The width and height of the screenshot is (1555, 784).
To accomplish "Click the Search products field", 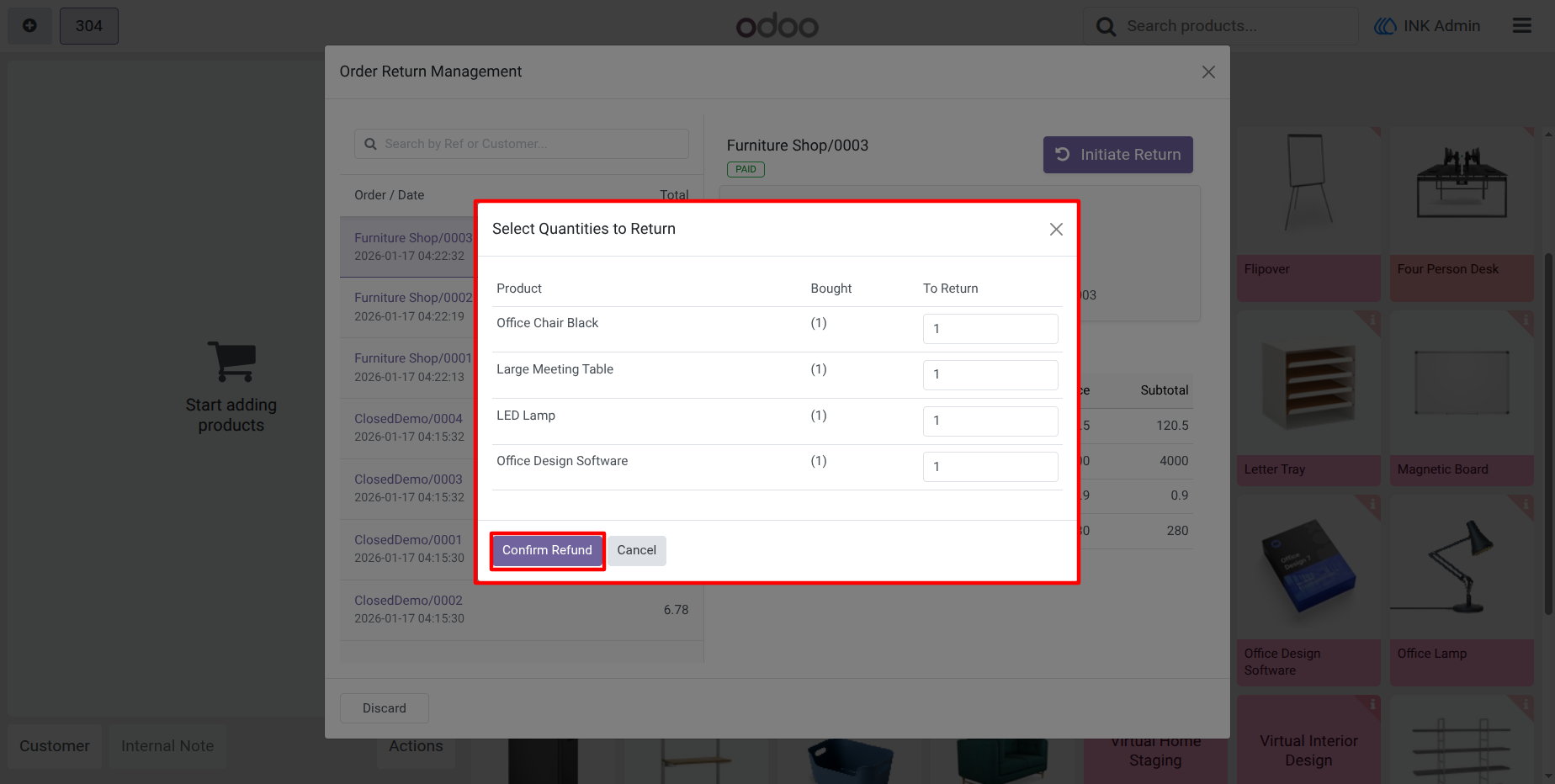I will point(1220,26).
